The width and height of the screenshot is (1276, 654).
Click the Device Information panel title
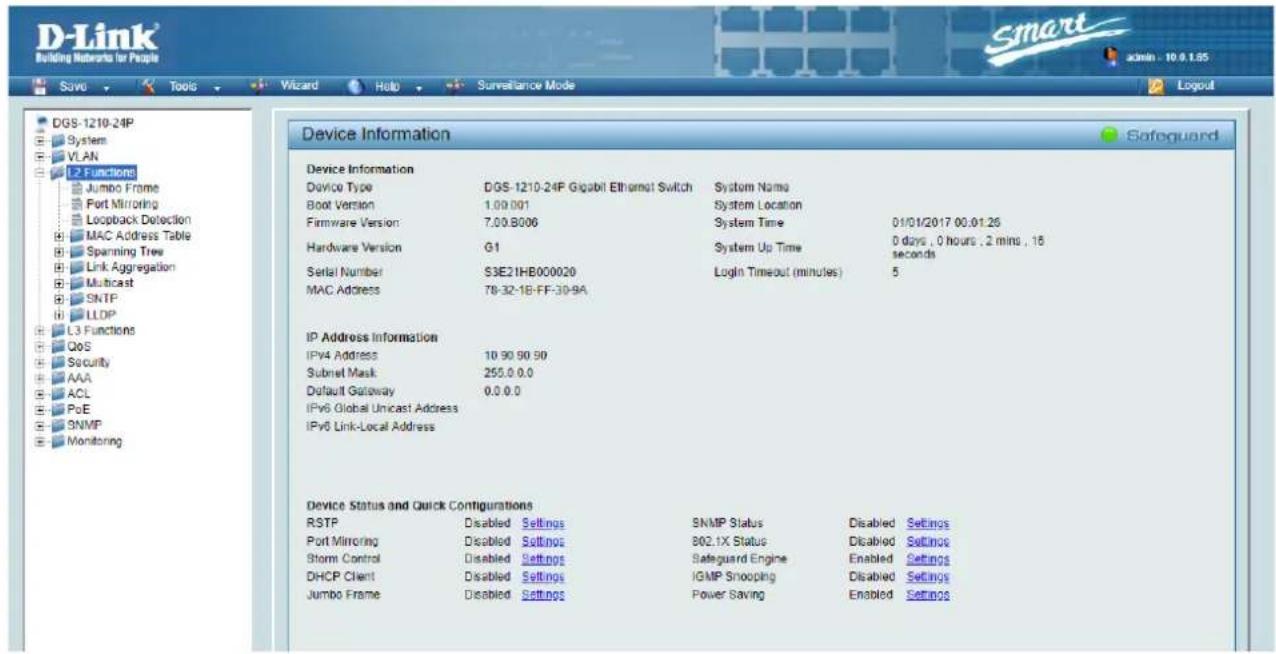coord(376,135)
